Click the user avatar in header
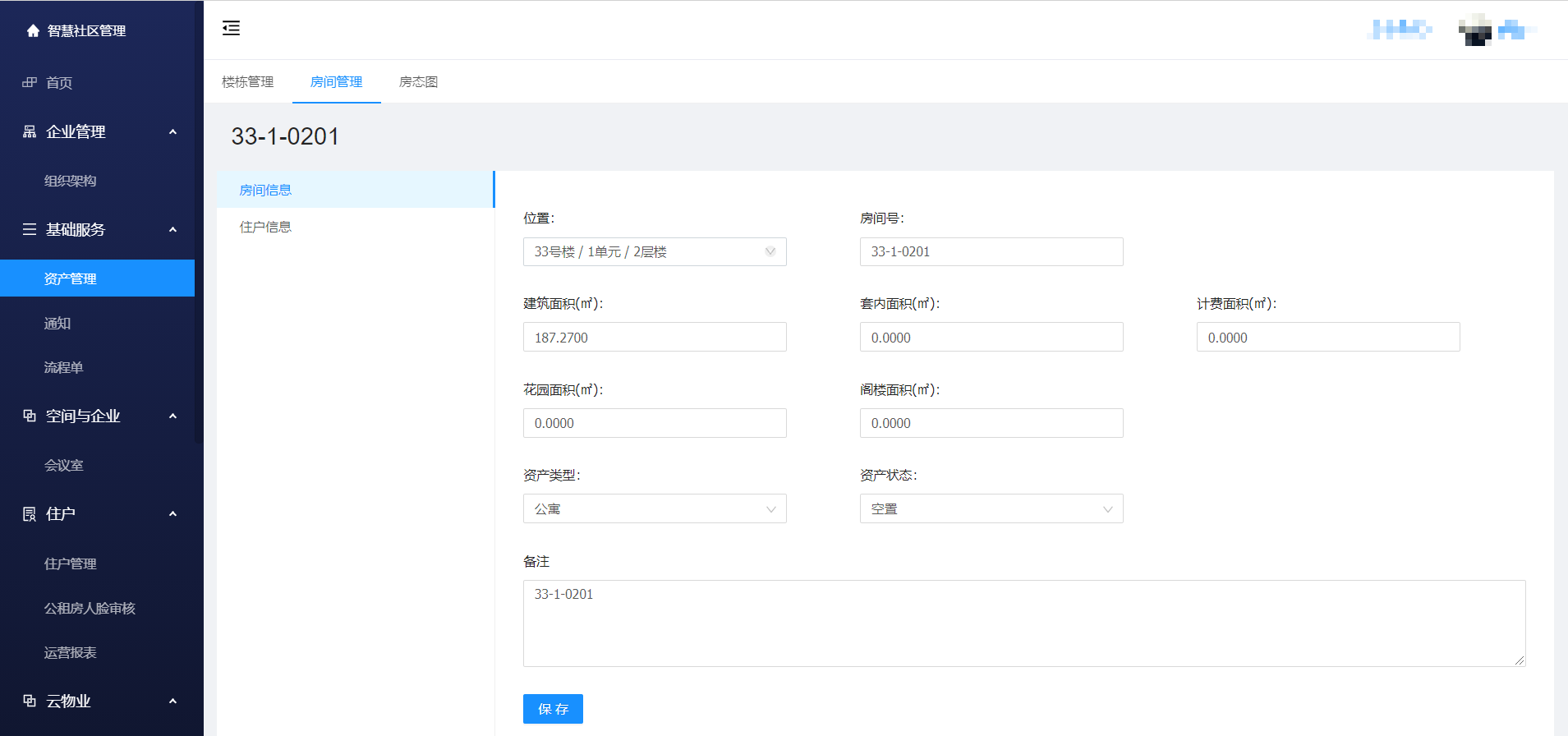The height and width of the screenshot is (736, 1568). pos(1475,30)
